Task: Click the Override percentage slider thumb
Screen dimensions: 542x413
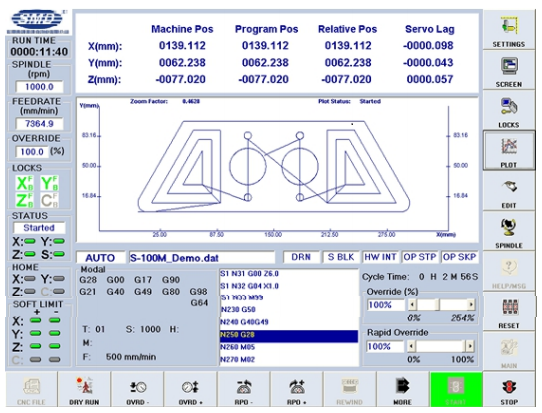Action: [x=437, y=305]
